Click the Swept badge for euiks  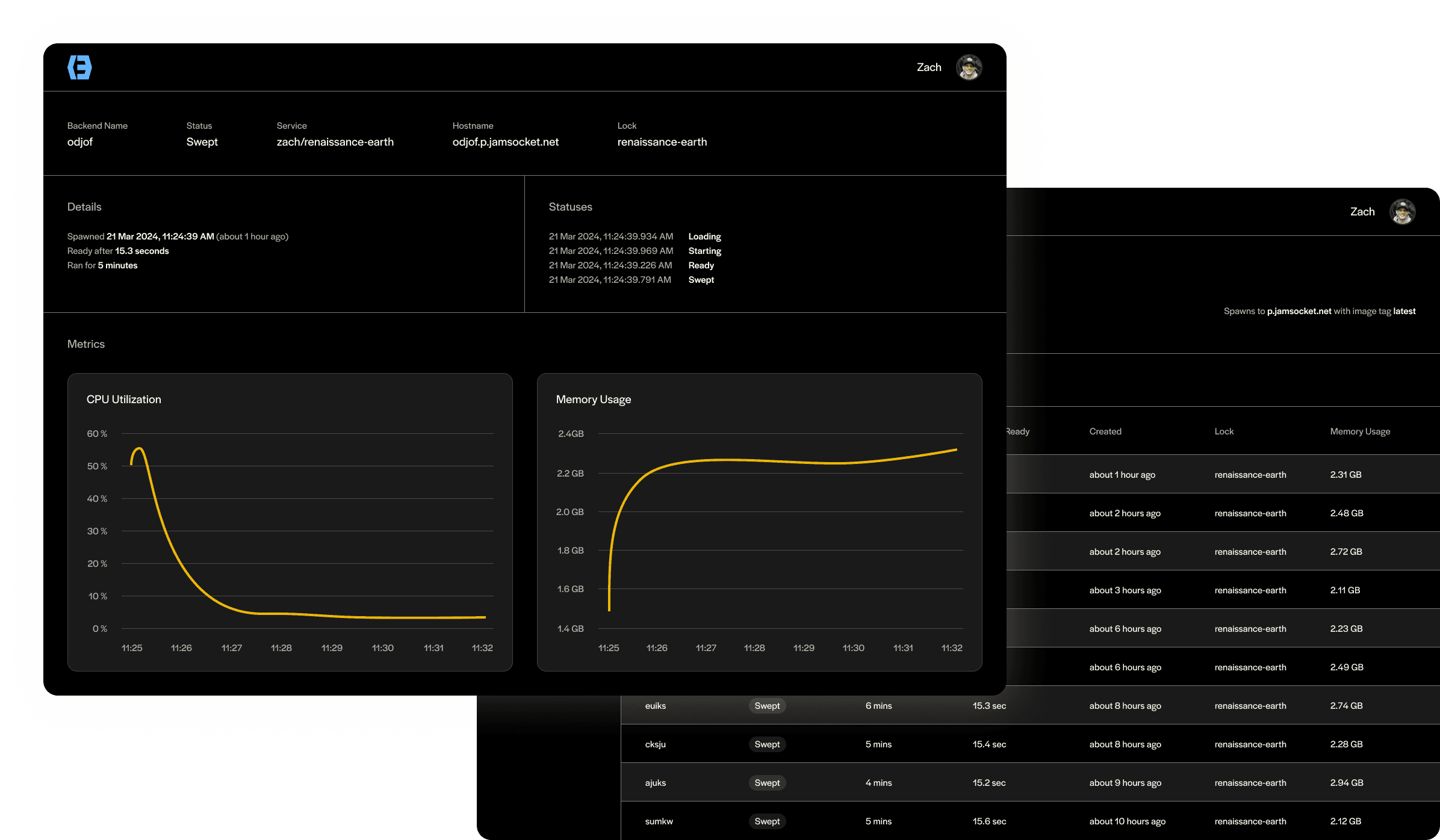coord(767,706)
